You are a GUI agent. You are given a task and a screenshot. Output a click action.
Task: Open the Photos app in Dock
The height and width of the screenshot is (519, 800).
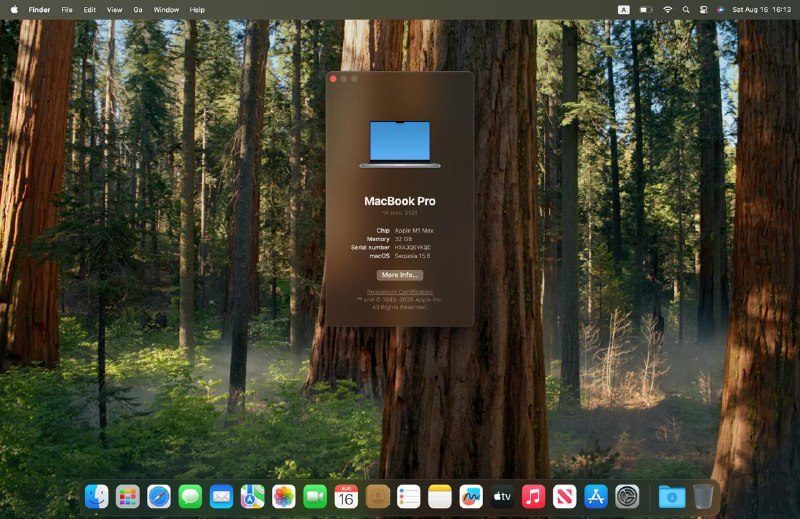click(x=284, y=496)
